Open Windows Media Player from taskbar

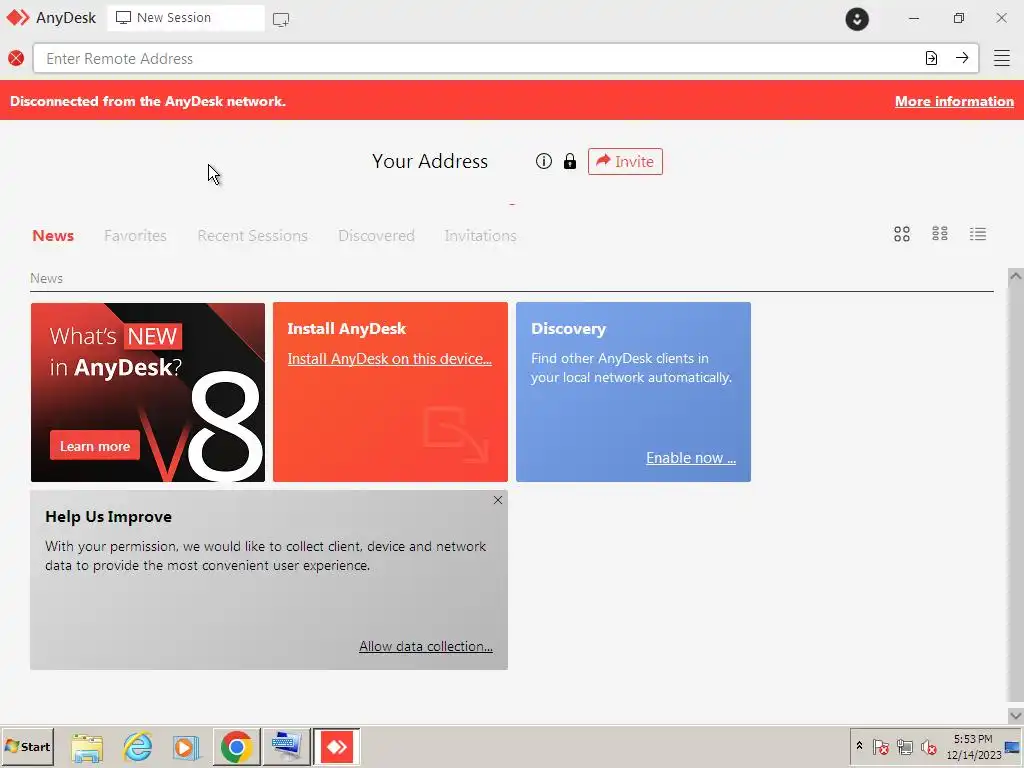(186, 747)
